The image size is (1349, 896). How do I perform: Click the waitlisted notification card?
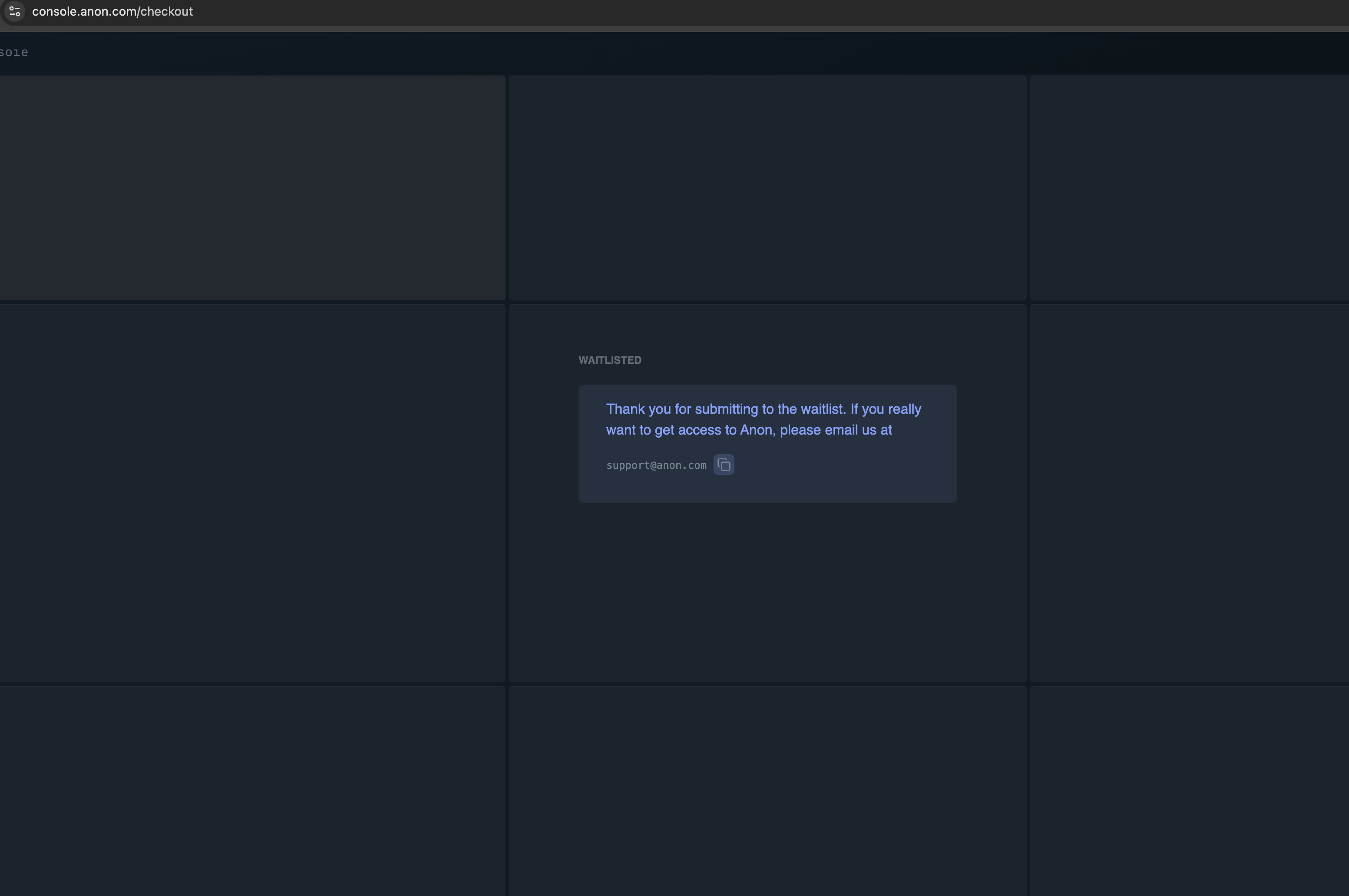(x=767, y=443)
